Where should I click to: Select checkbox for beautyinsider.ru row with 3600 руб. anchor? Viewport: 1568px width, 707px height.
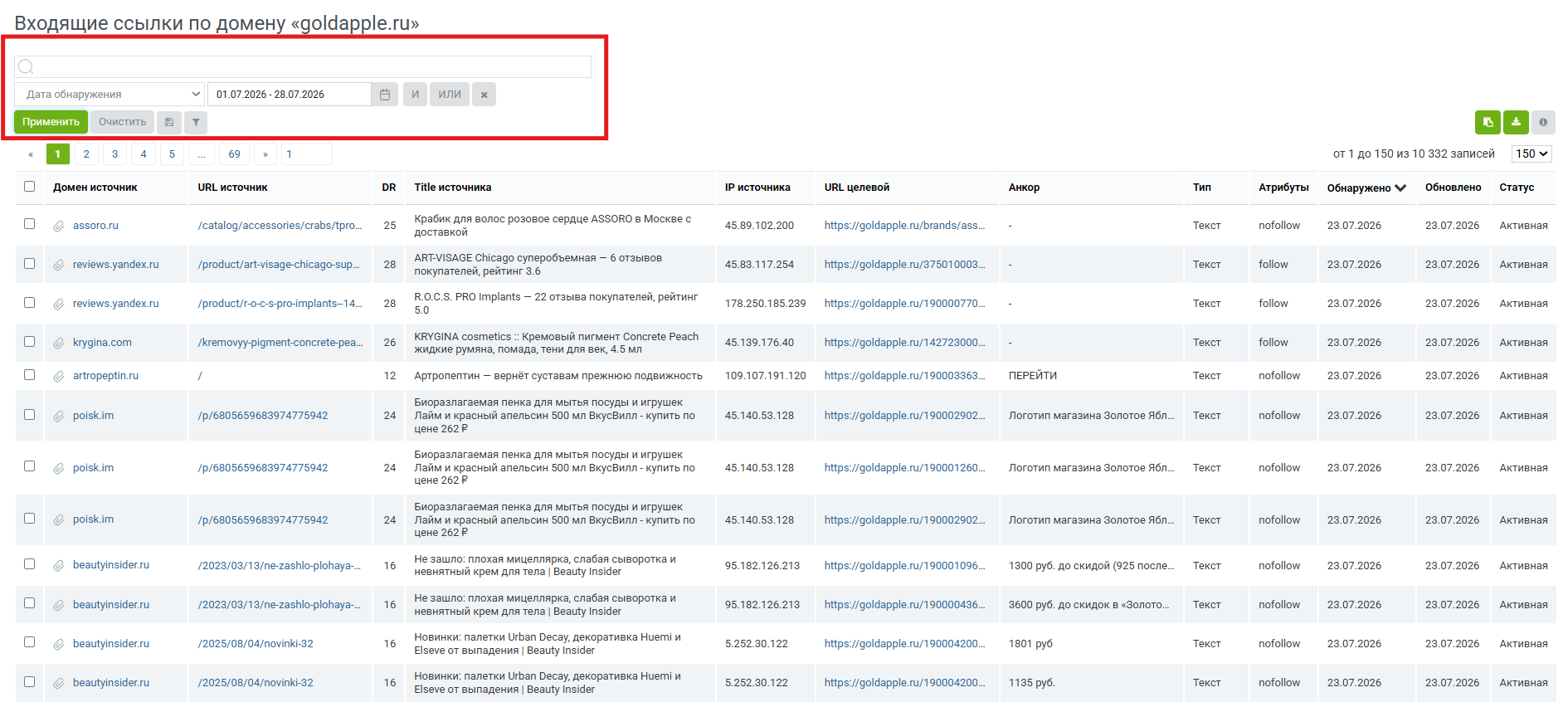[30, 602]
